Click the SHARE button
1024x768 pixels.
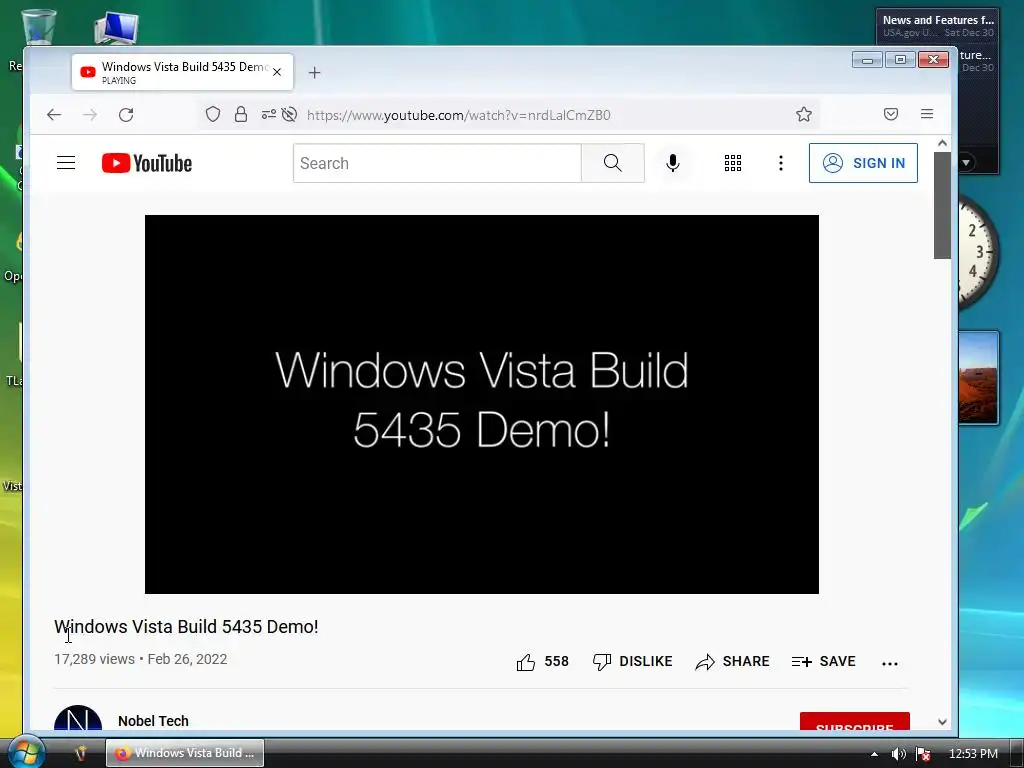click(732, 662)
